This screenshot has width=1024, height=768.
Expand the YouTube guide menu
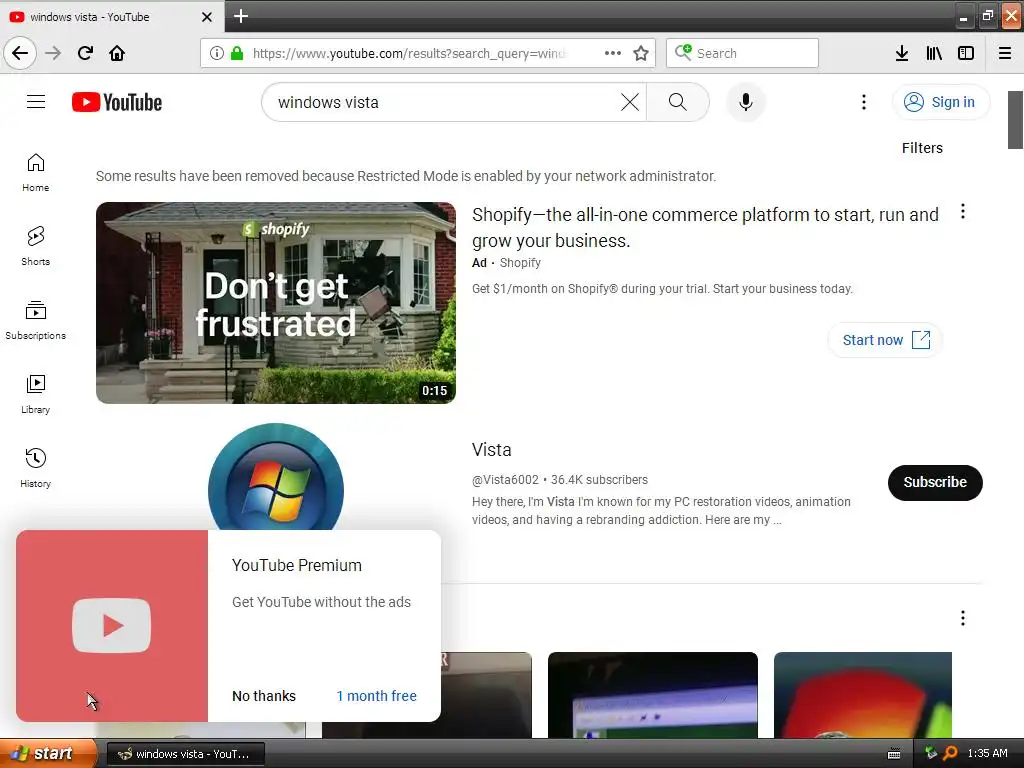point(36,102)
